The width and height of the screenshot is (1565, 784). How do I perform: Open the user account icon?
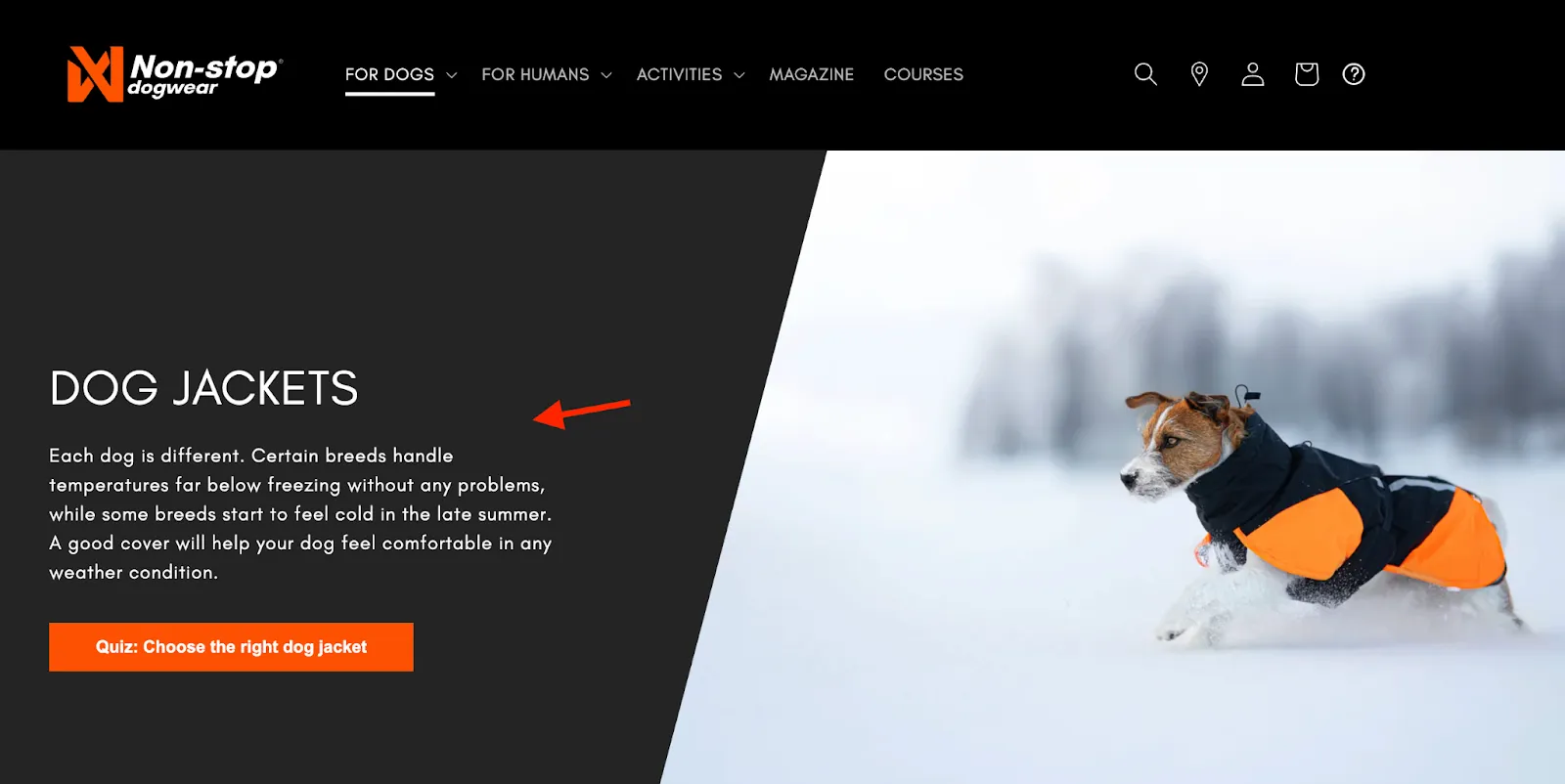pyautogui.click(x=1253, y=74)
